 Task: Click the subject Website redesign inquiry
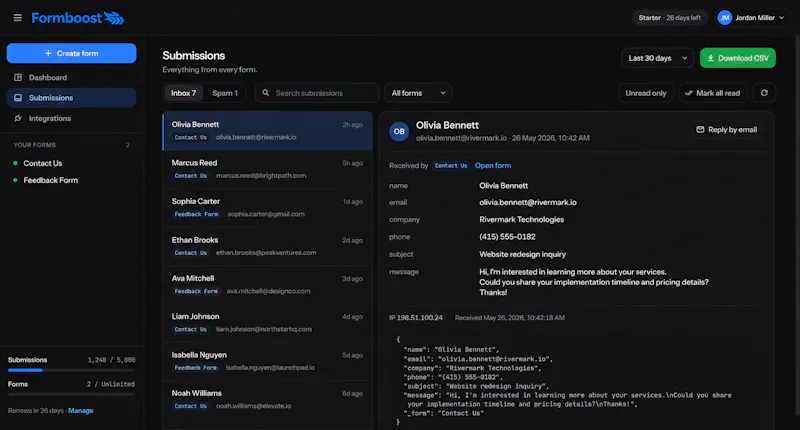tap(522, 254)
